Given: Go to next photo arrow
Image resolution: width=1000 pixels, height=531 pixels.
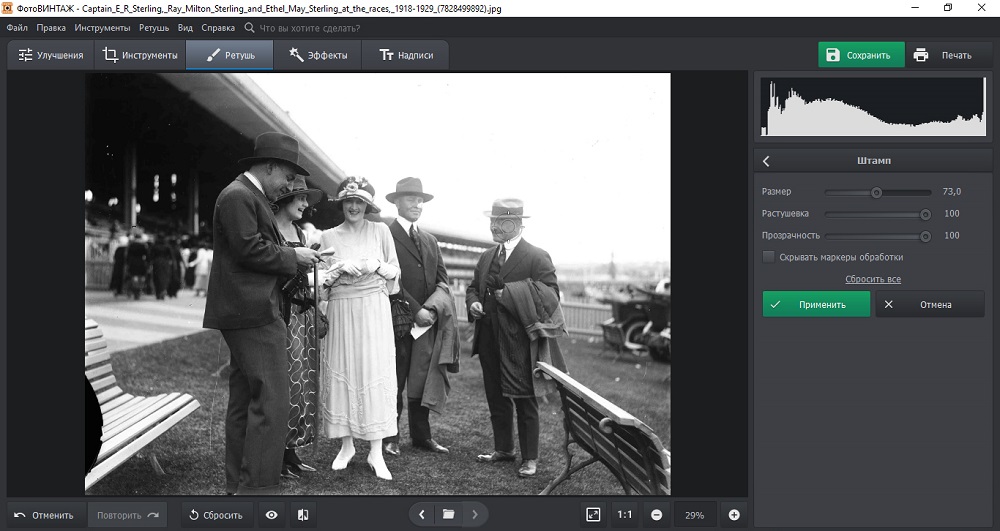Looking at the screenshot, I should [474, 514].
